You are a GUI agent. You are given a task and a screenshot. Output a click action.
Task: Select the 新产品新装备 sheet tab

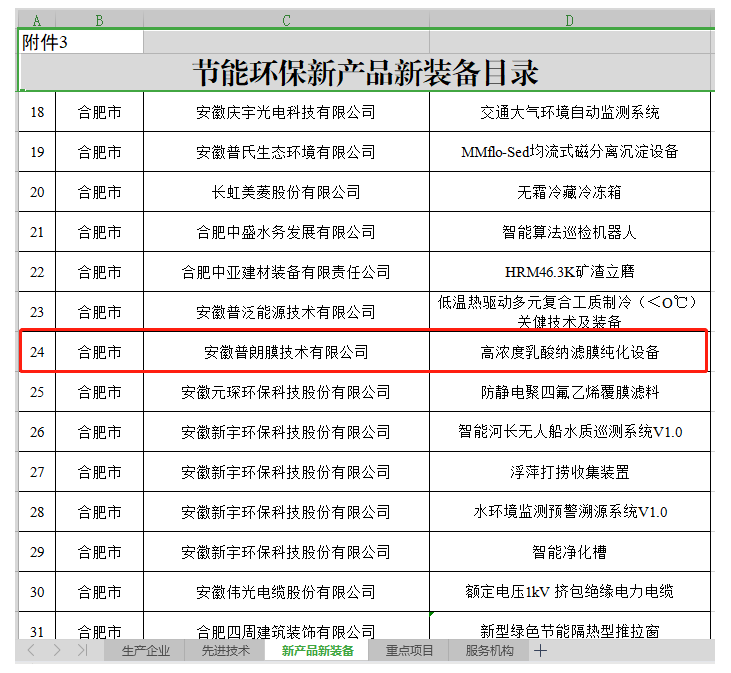click(x=317, y=651)
